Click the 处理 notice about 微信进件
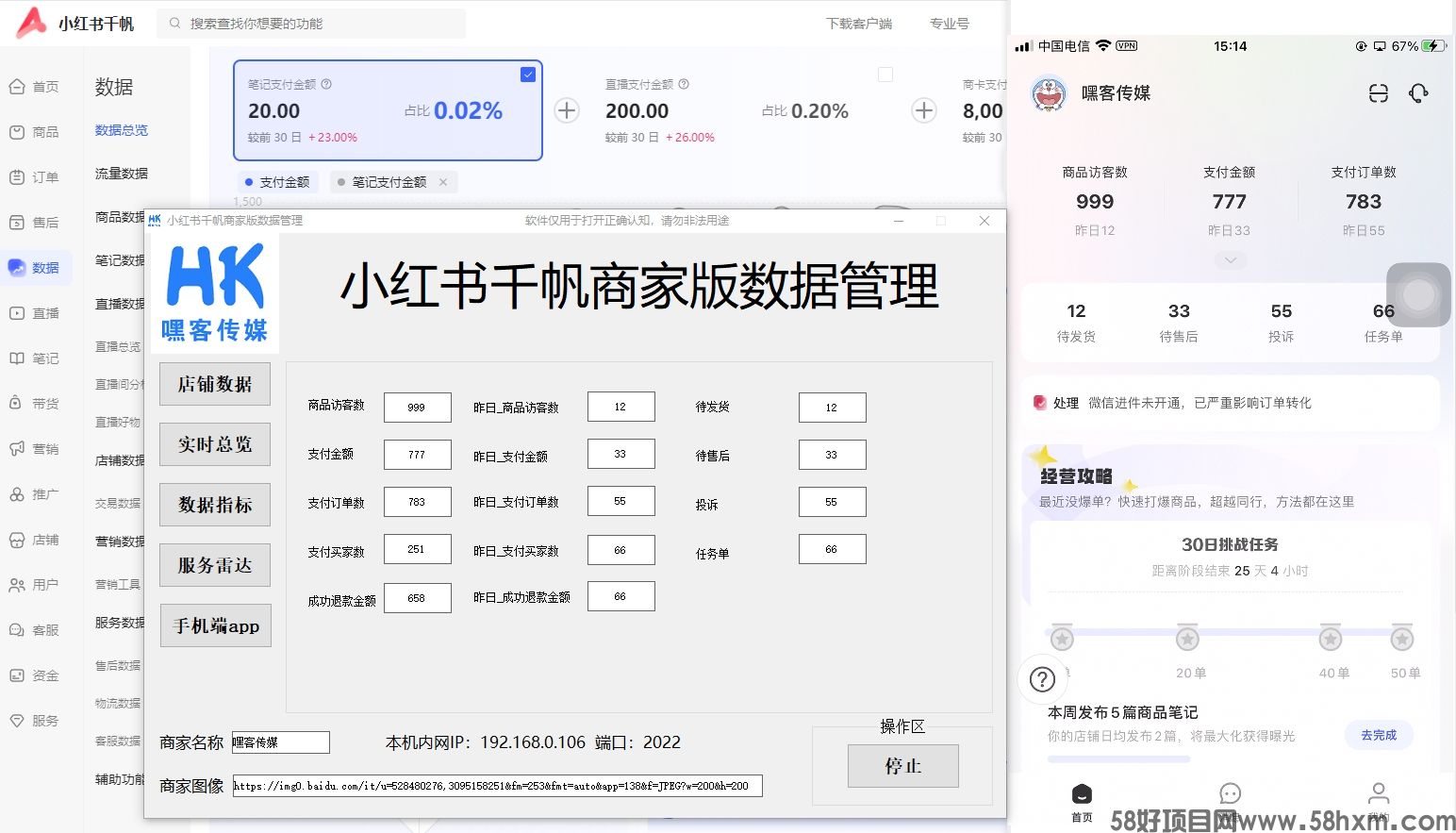 [1231, 403]
